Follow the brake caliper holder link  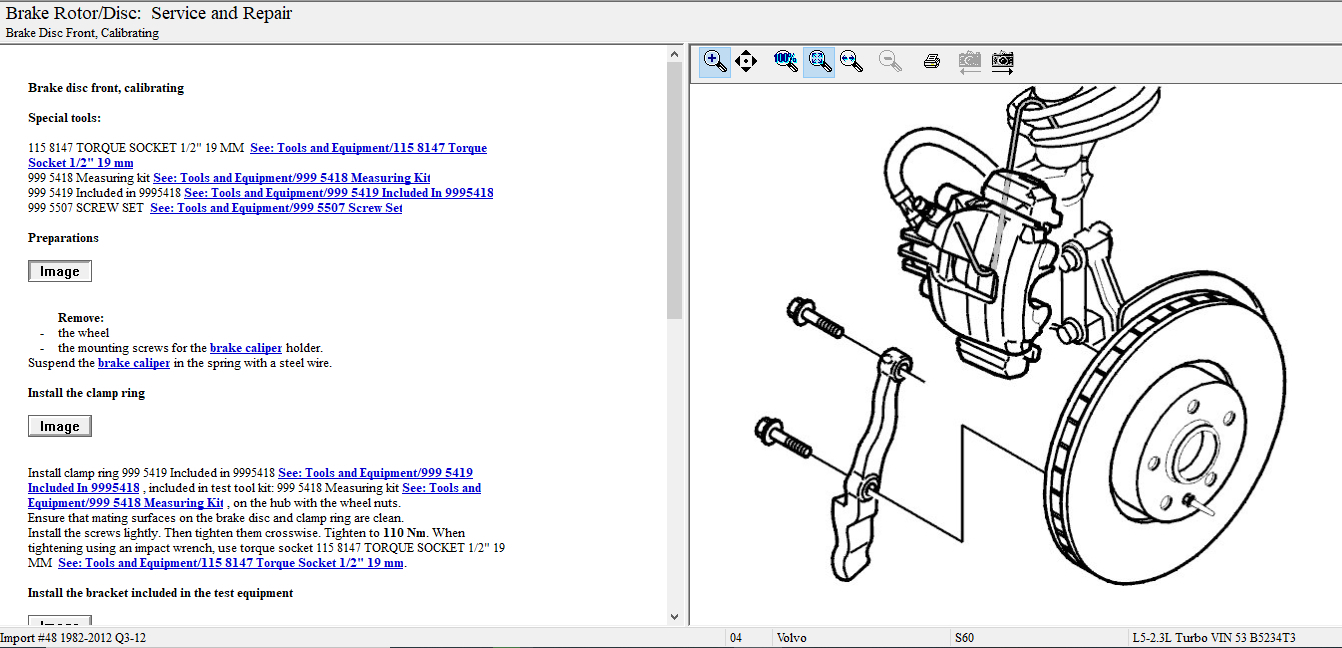pyautogui.click(x=246, y=348)
